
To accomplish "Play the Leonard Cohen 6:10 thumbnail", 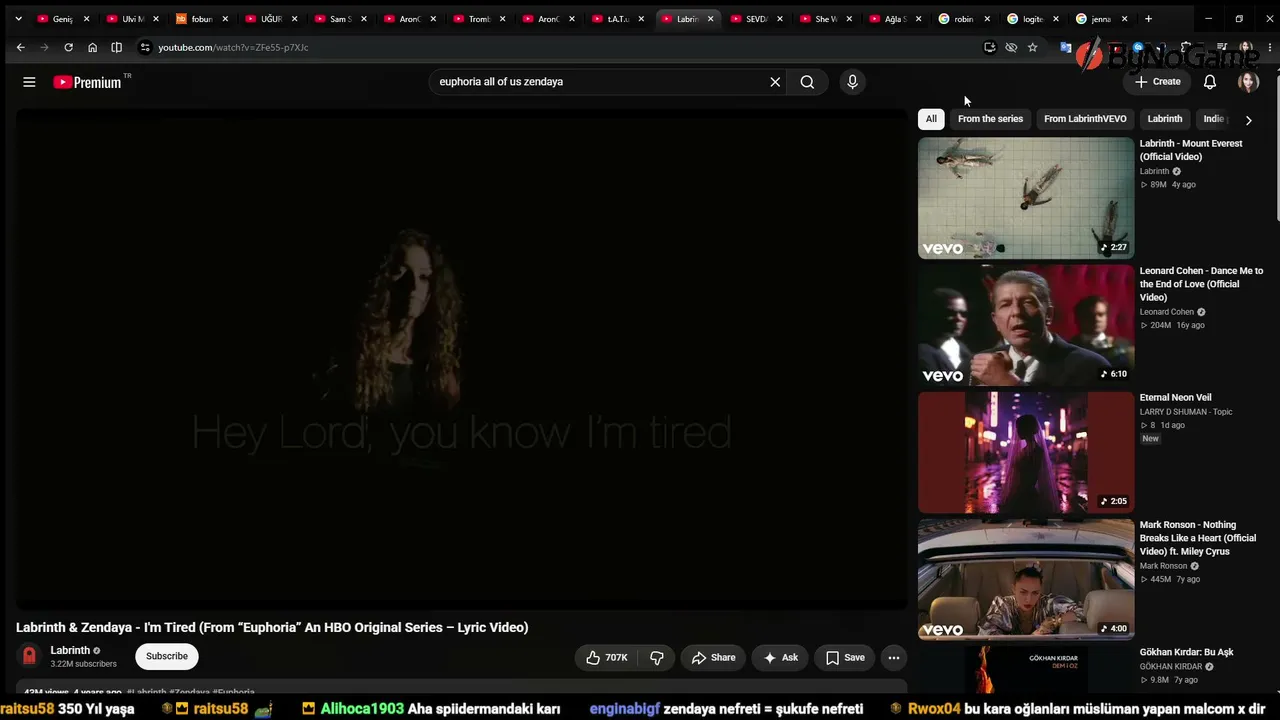I will 1026,325.
